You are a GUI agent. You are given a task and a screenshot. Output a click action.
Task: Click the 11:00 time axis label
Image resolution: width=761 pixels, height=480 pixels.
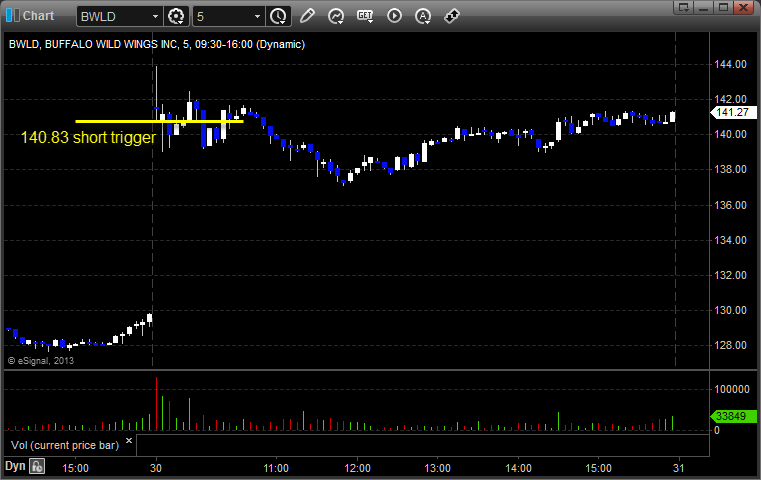(276, 468)
